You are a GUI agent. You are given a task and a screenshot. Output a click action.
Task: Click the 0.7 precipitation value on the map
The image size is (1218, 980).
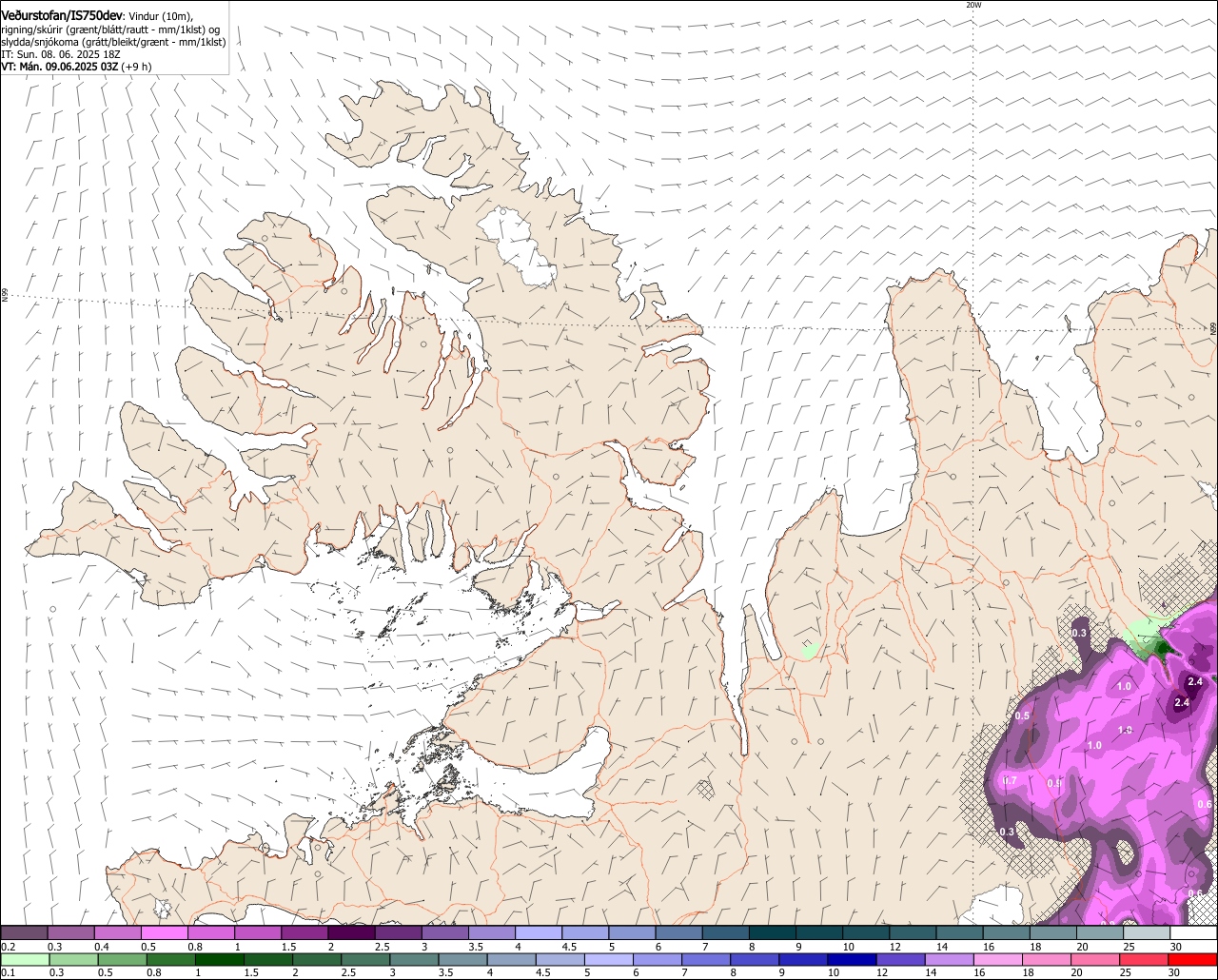tap(1010, 780)
